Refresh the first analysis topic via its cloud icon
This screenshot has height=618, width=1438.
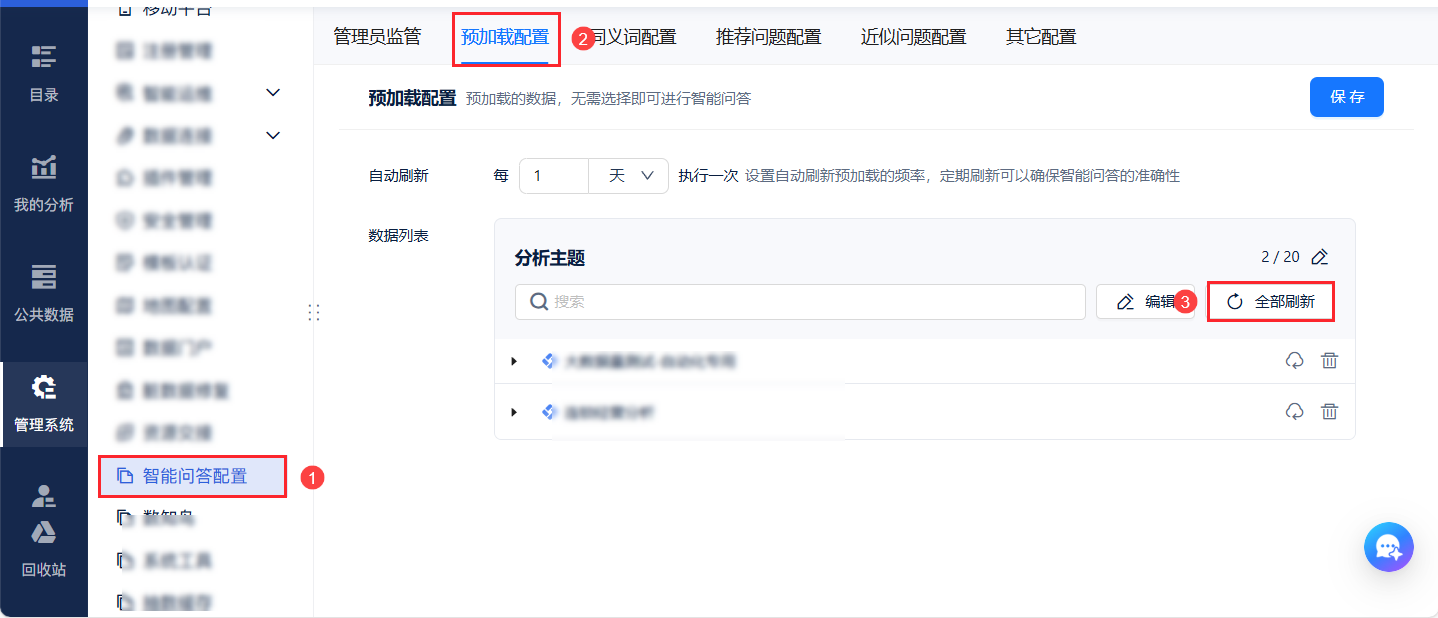pyautogui.click(x=1294, y=361)
